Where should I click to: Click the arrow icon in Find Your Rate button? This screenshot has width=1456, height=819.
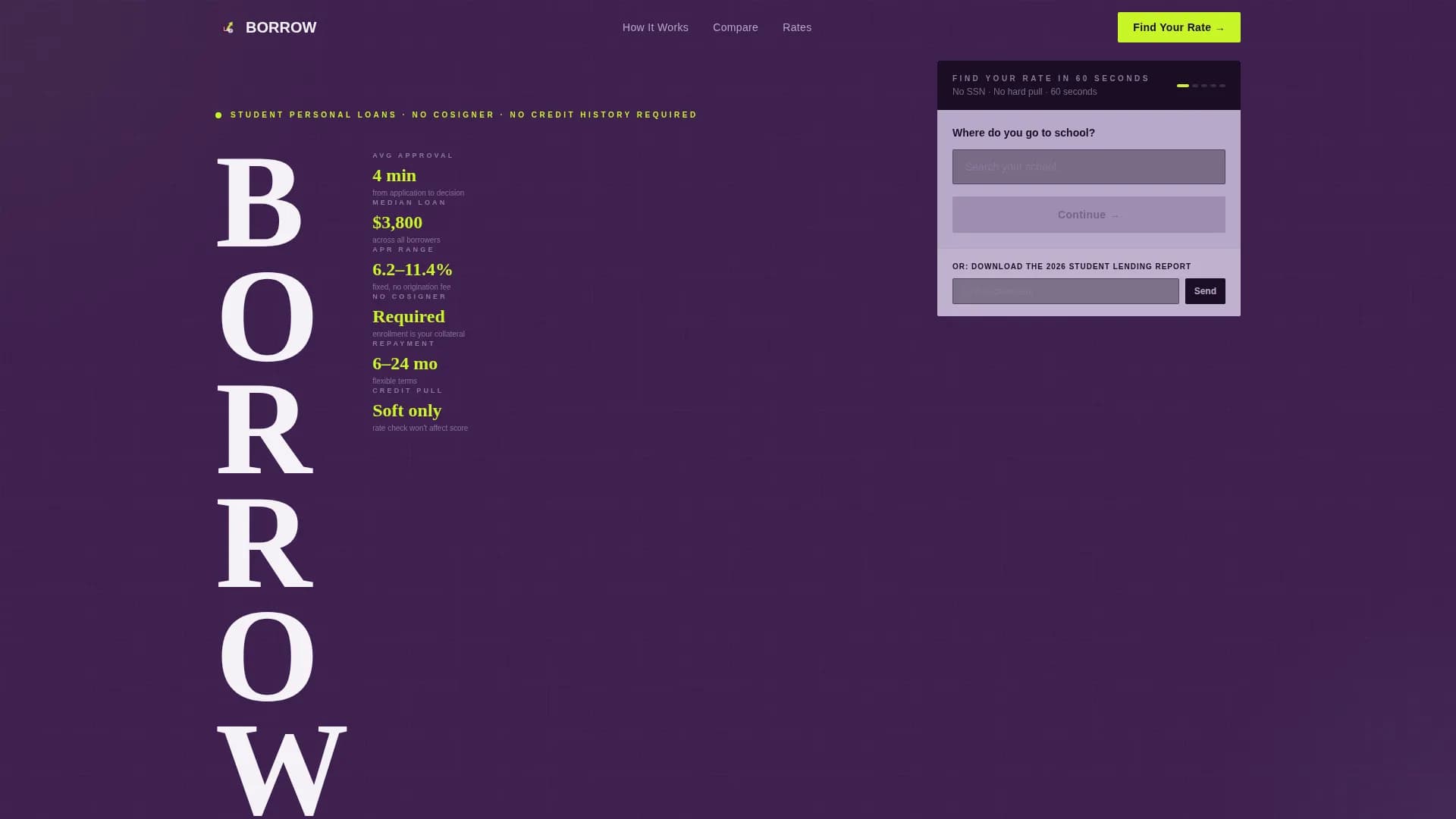point(1220,27)
